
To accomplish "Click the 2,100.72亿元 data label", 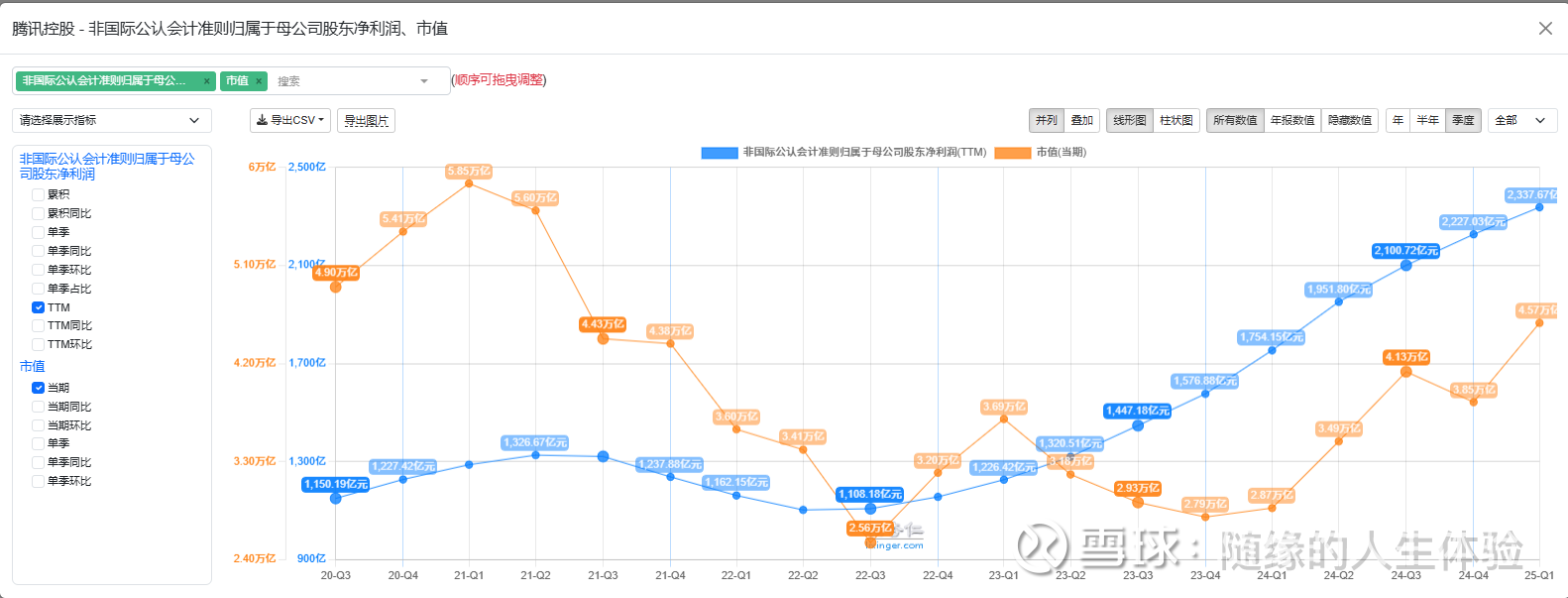I will pyautogui.click(x=1405, y=251).
